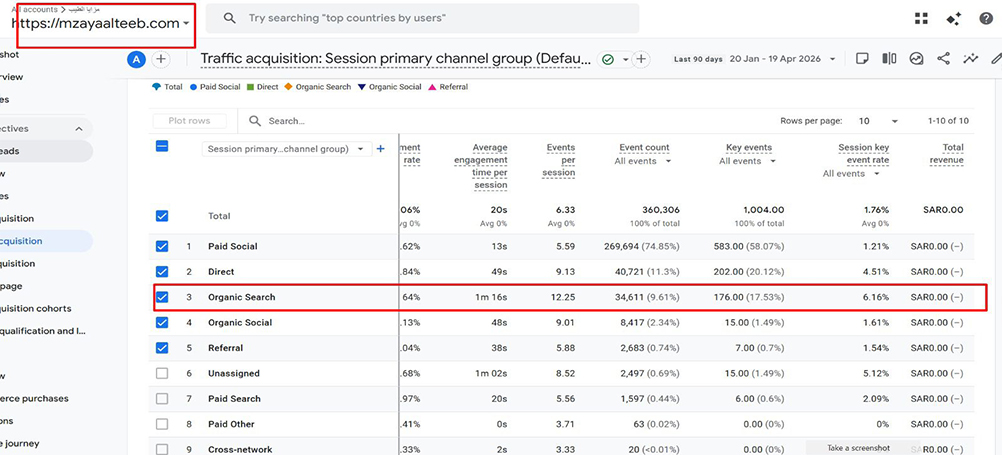Viewport: 1002px width, 455px height.
Task: Open the compare columns icon
Action: (889, 59)
